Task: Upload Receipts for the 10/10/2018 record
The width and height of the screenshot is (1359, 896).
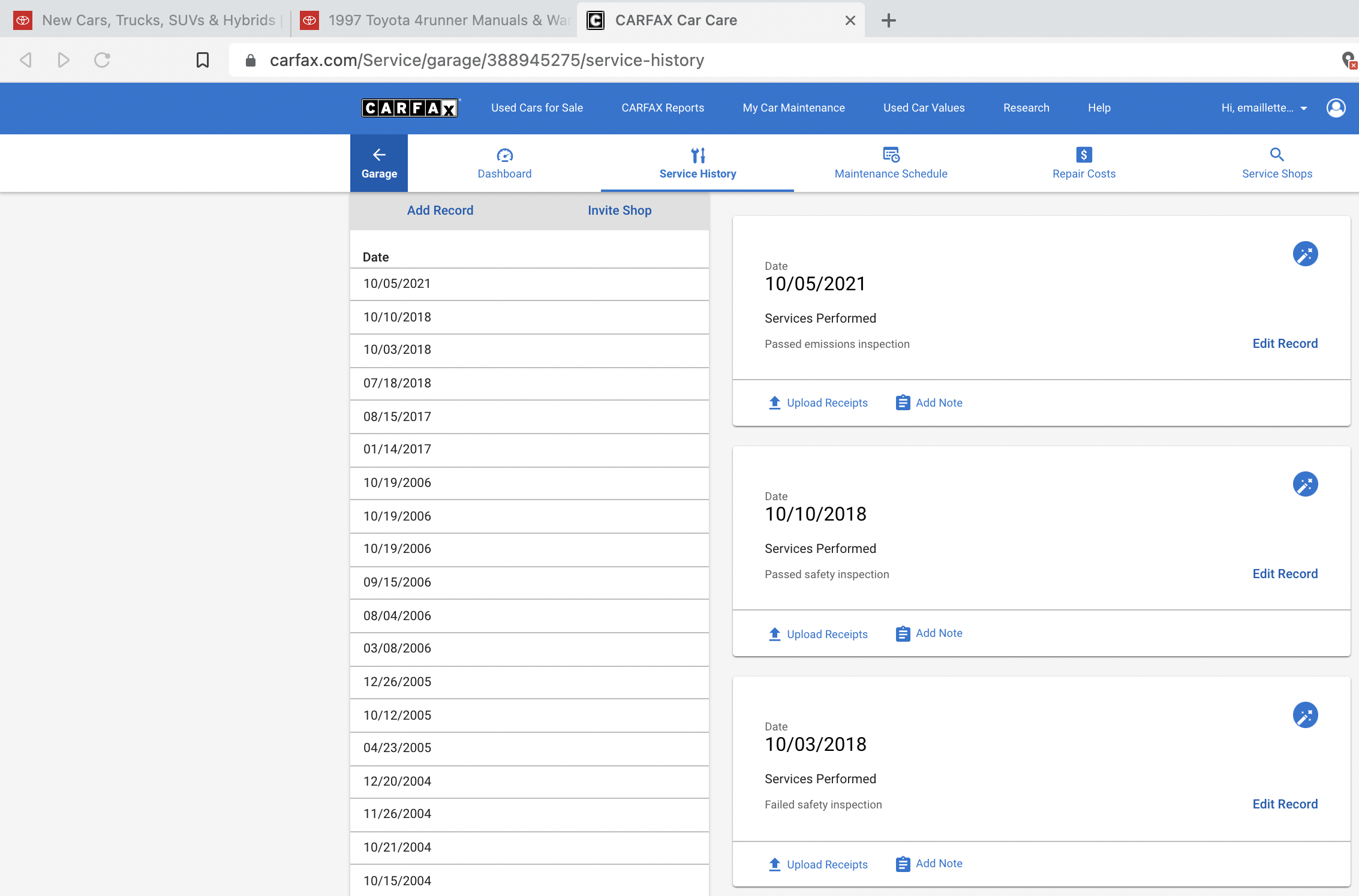Action: pos(818,634)
